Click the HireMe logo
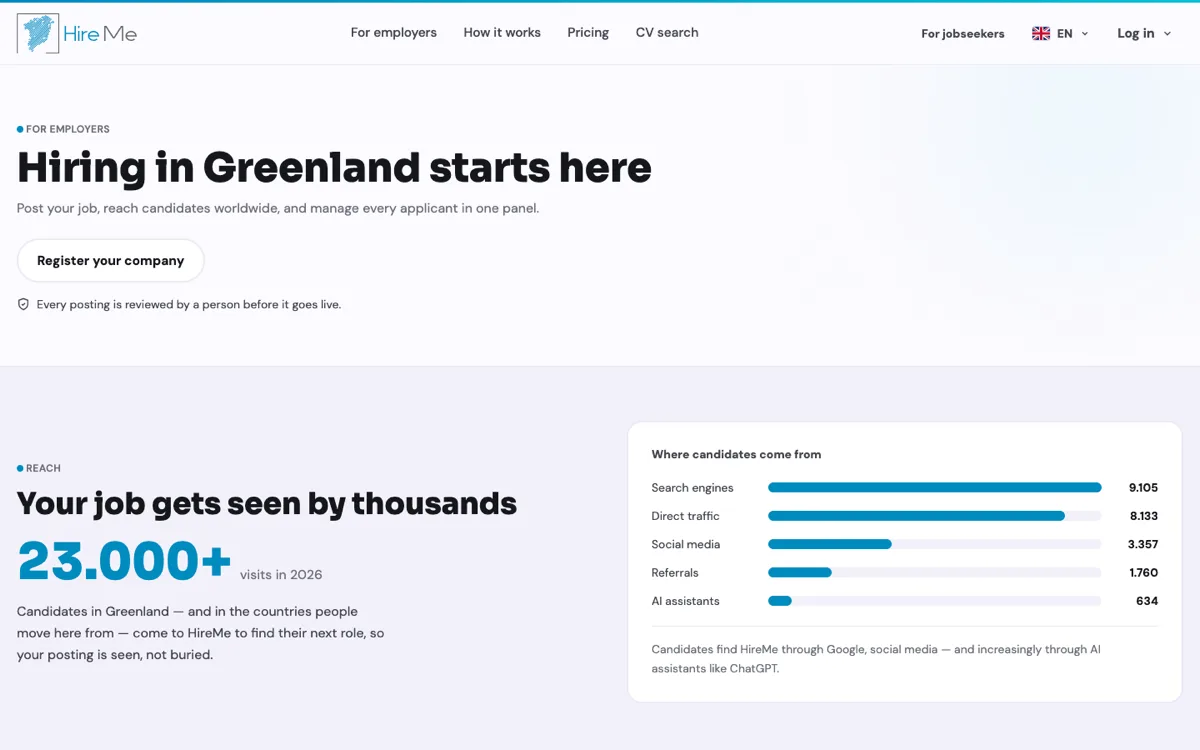Viewport: 1200px width, 750px height. point(77,33)
